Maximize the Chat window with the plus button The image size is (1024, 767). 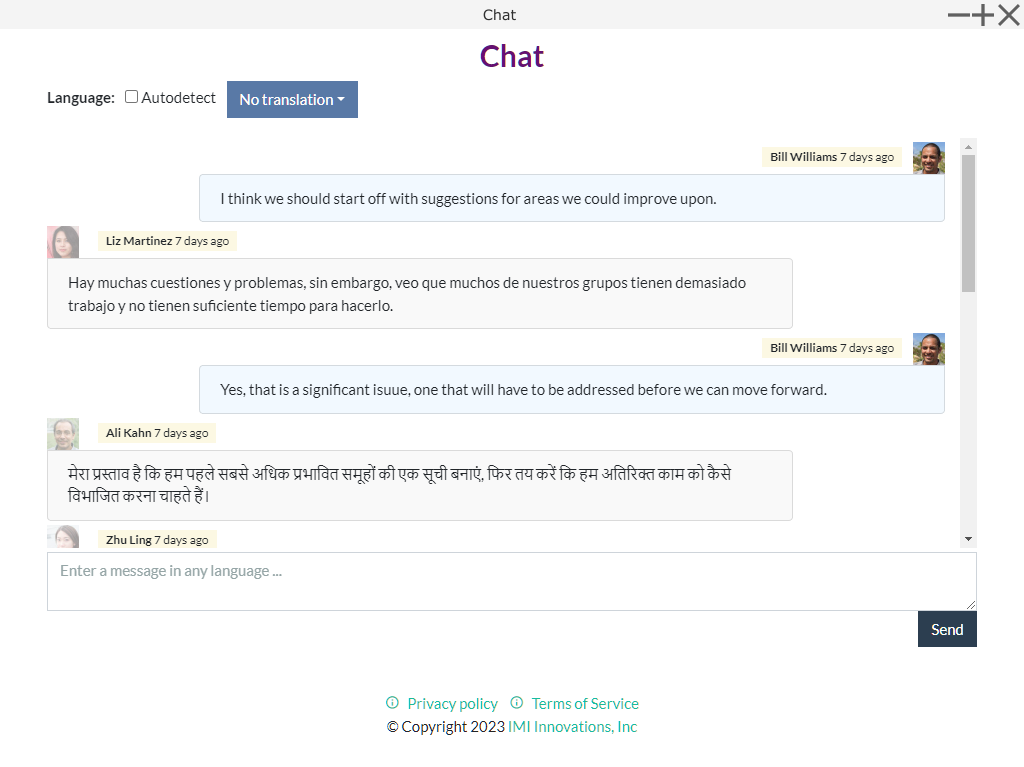click(x=984, y=15)
